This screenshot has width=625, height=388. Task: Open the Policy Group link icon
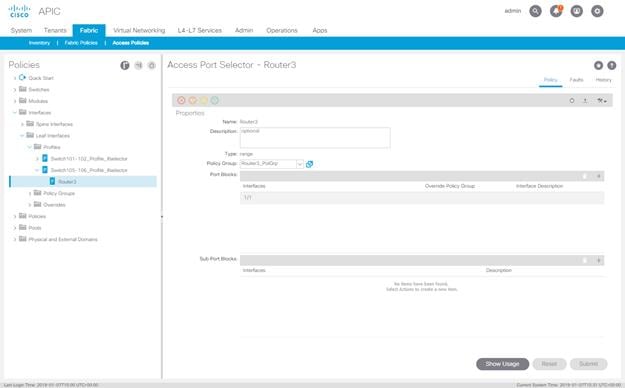[309, 164]
